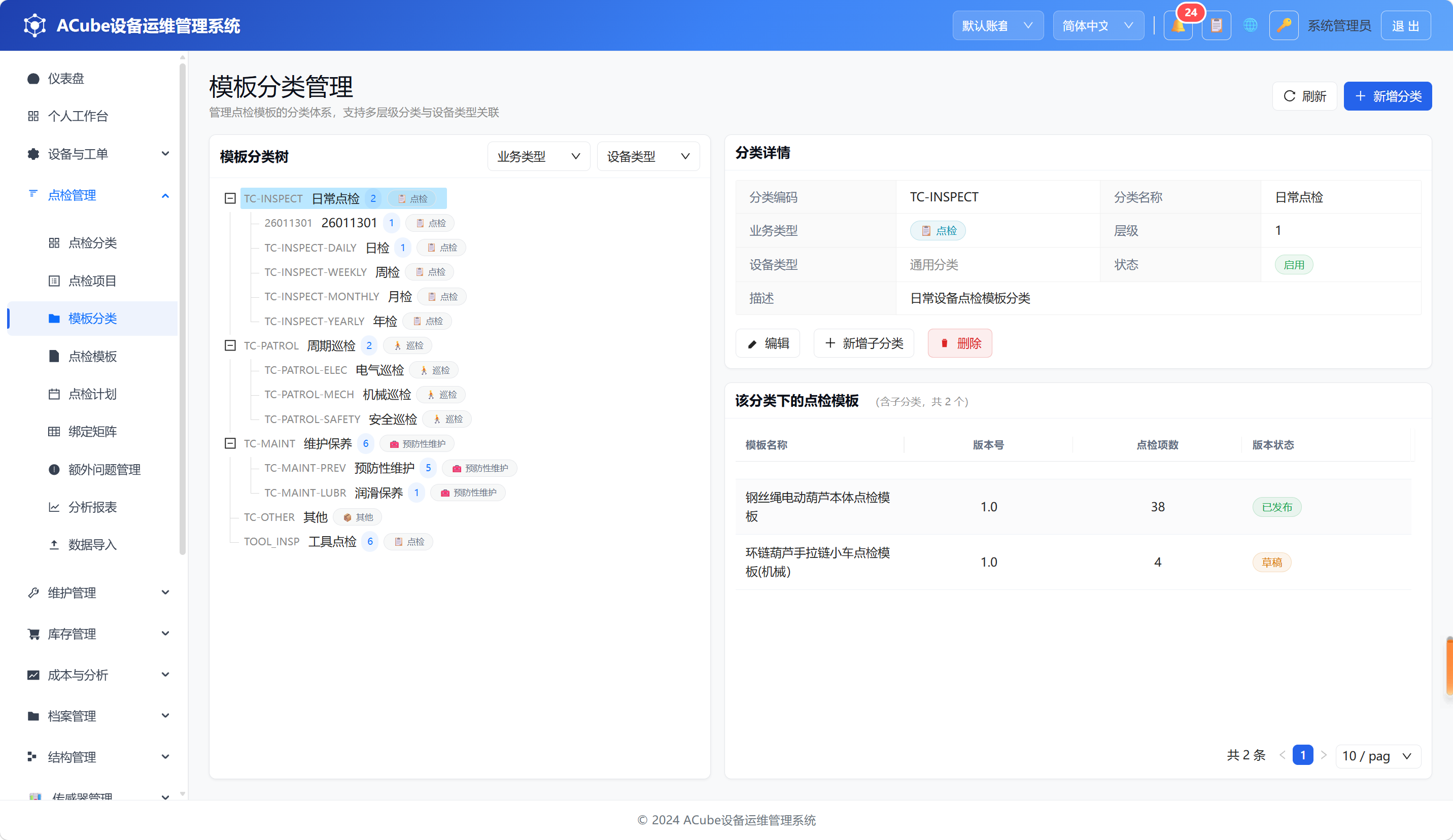1453x840 pixels.
Task: Click the notification bell icon
Action: point(1178,26)
